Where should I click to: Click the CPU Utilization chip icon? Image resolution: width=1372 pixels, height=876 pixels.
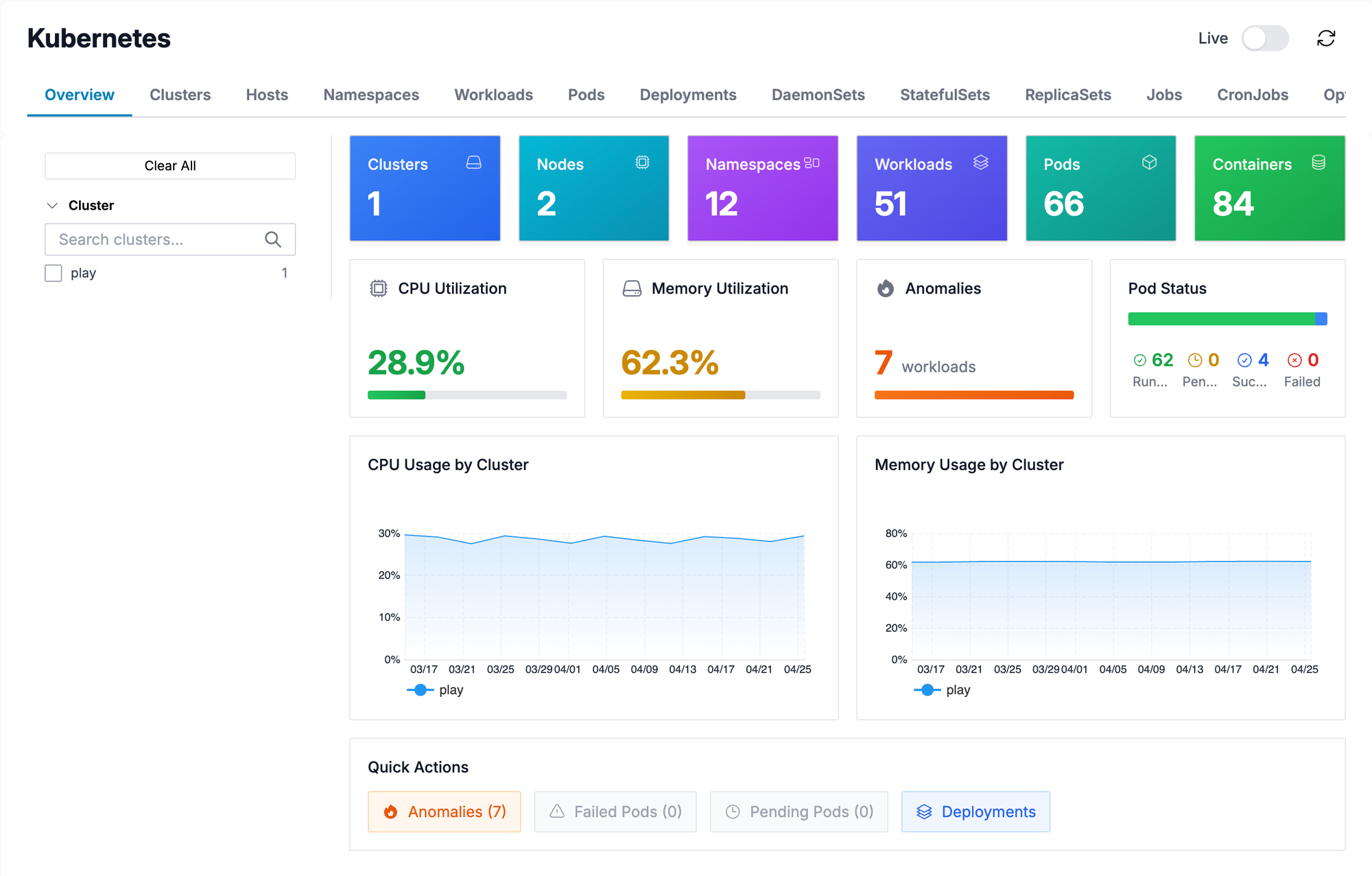pos(379,289)
